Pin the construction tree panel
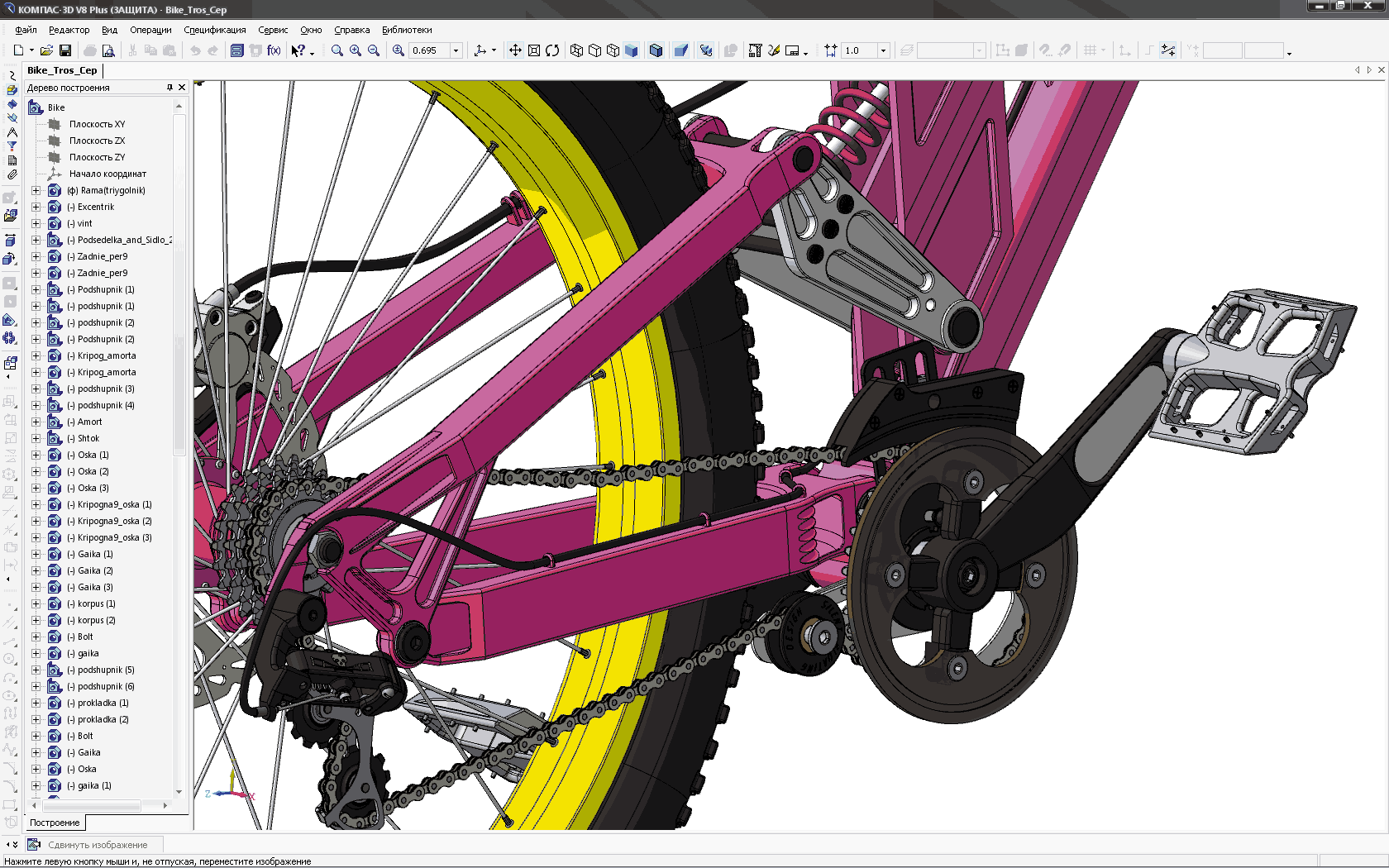The height and width of the screenshot is (868, 1389). (x=169, y=88)
